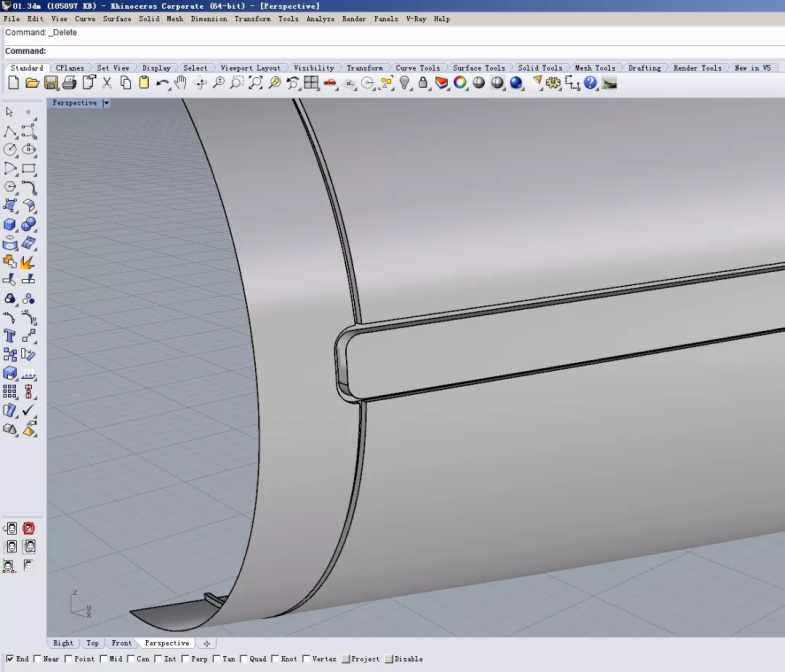Open the Perspective viewport dropdown arrow

coord(106,103)
